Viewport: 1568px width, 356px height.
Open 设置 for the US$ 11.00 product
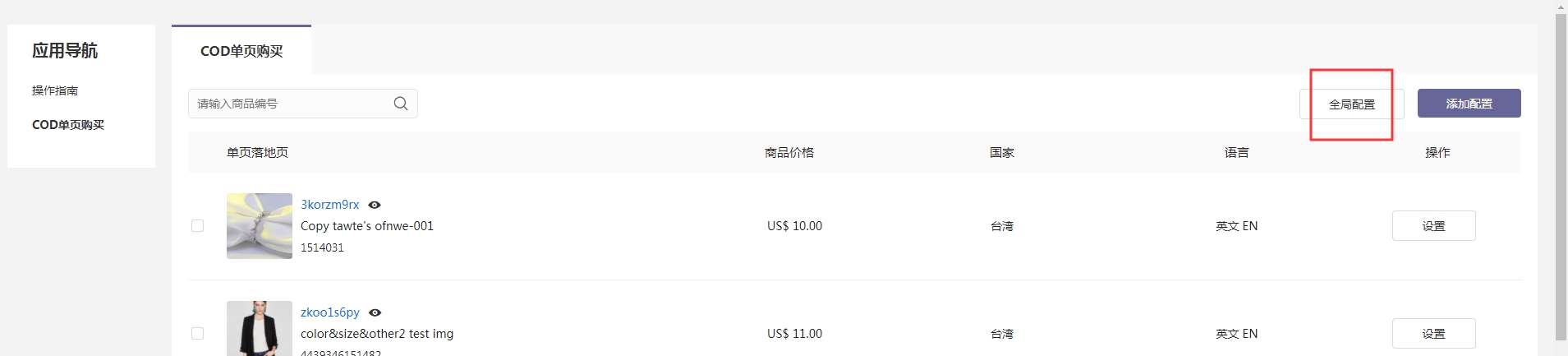pyautogui.click(x=1433, y=334)
